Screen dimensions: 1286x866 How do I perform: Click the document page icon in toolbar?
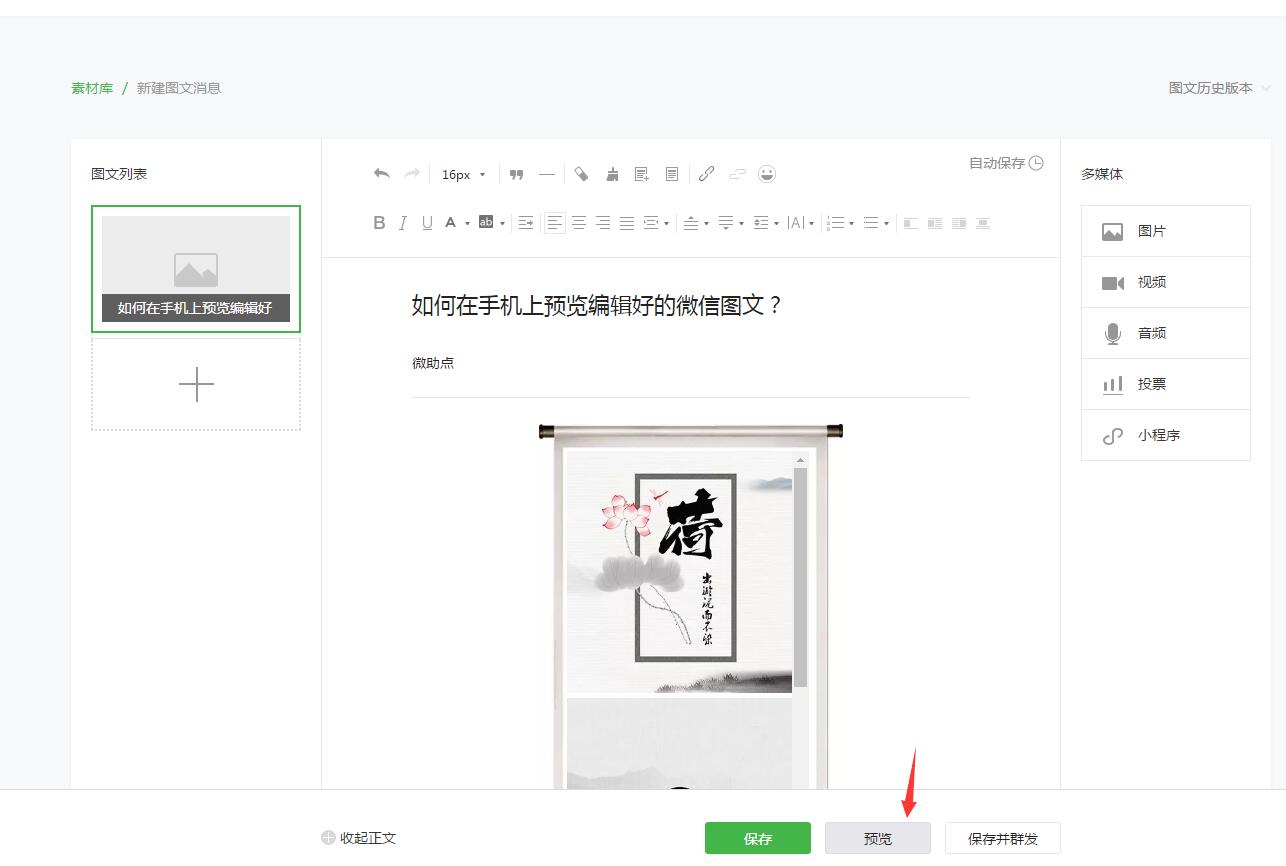(672, 174)
